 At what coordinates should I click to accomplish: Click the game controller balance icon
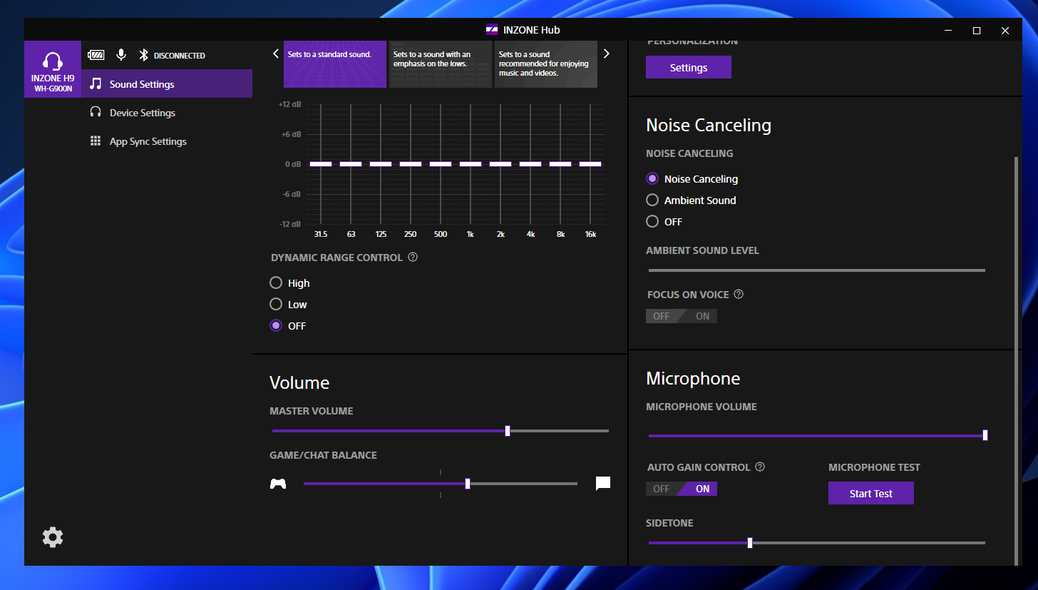278,484
